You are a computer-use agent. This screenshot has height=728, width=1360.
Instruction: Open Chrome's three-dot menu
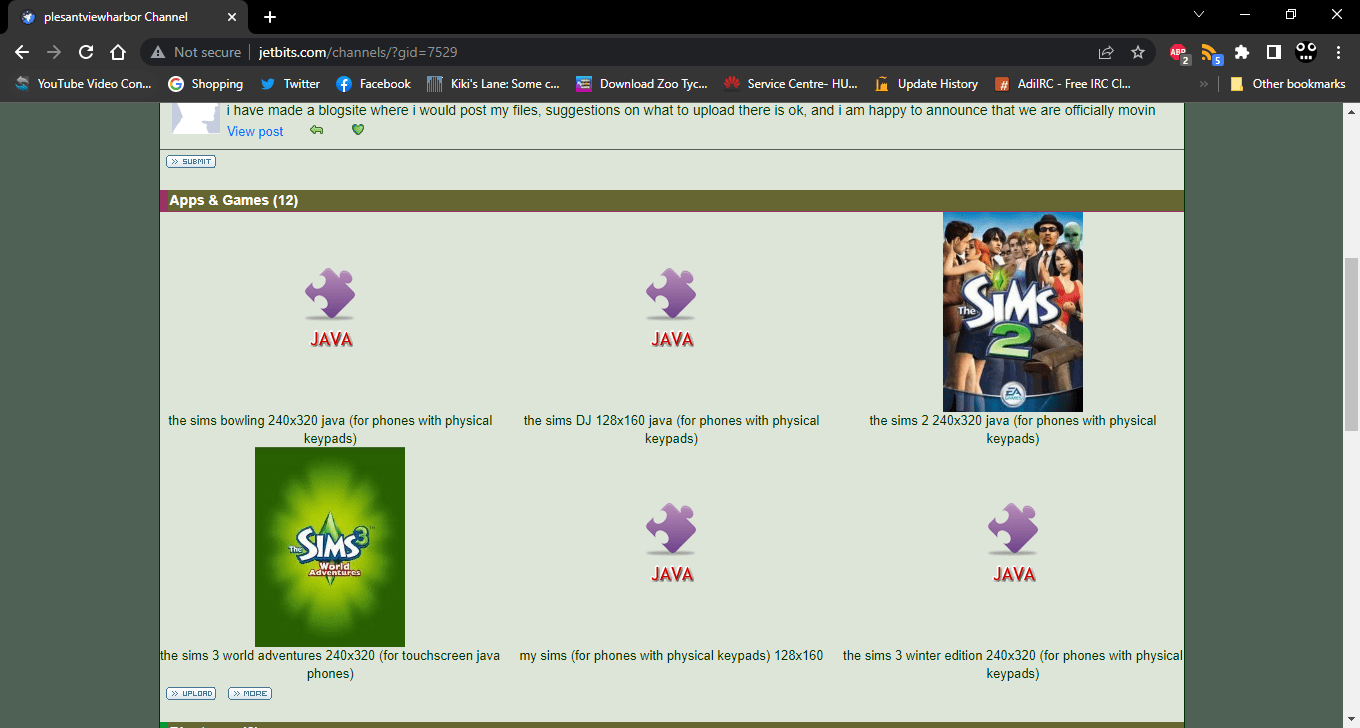tap(1338, 52)
